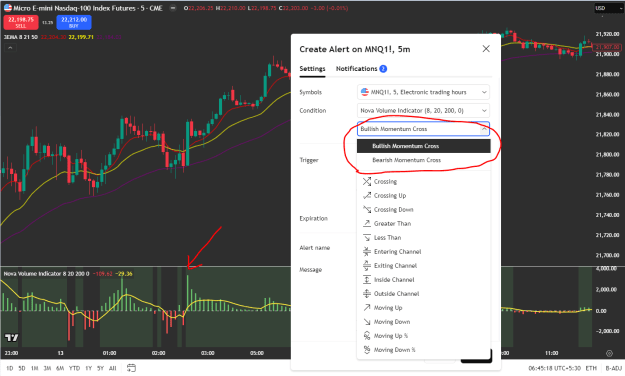Click the 06:45:18 UTC+5:30 timezone clock

(554, 368)
